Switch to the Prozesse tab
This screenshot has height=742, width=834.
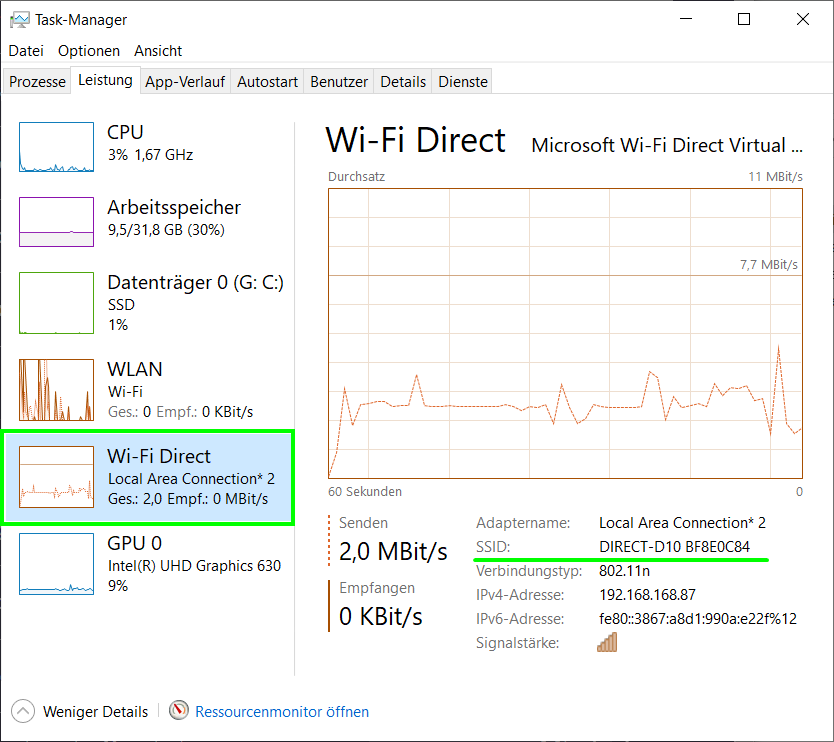[37, 81]
